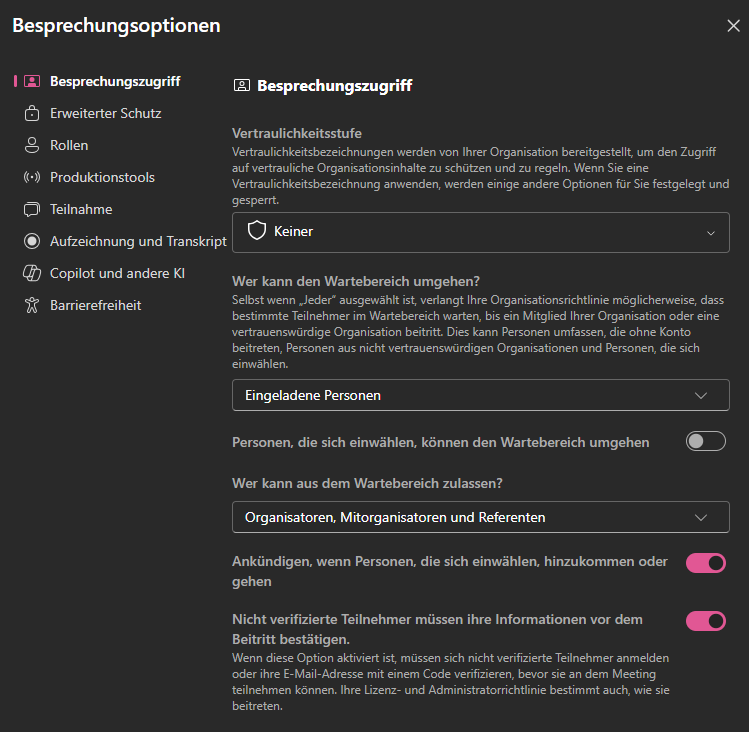Screen dimensions: 749x732
Task: Click the Besprechungszugriff sidebar icon
Action: tap(32, 81)
